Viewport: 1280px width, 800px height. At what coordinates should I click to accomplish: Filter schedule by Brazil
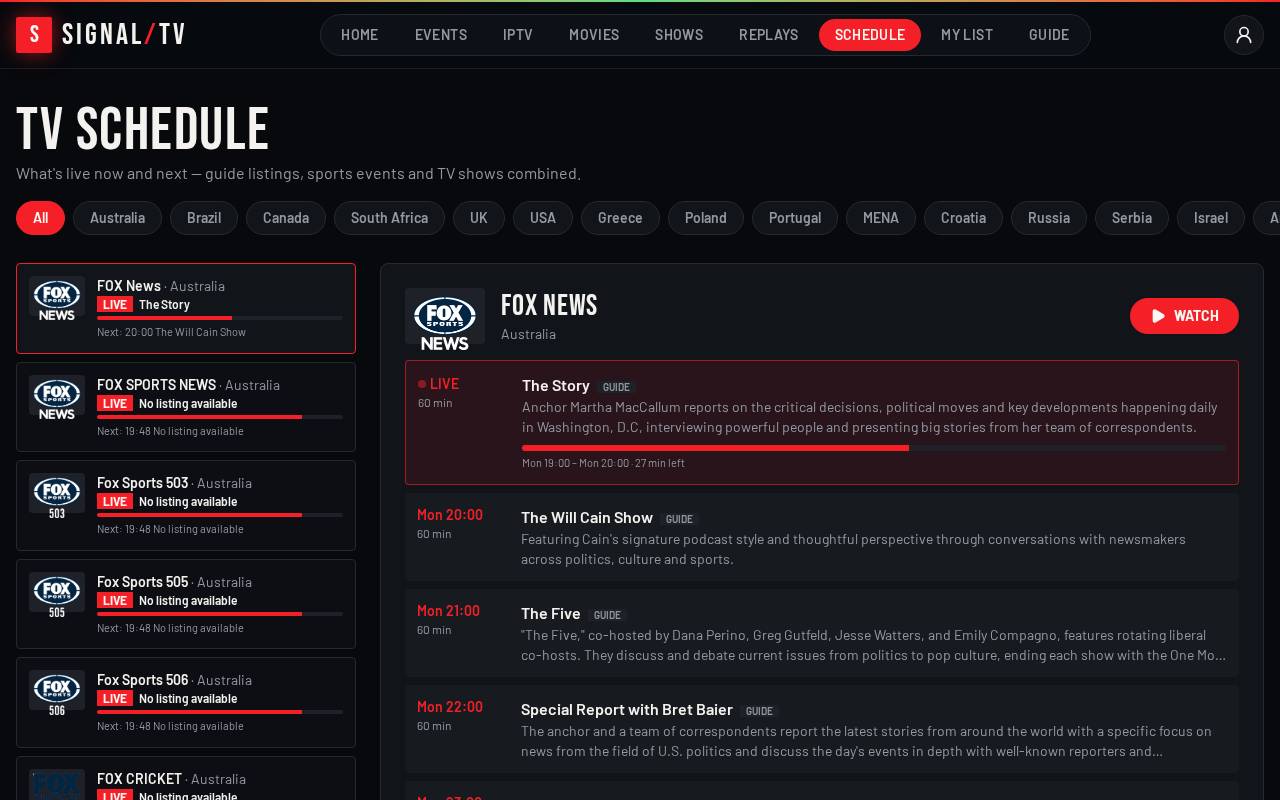point(204,218)
